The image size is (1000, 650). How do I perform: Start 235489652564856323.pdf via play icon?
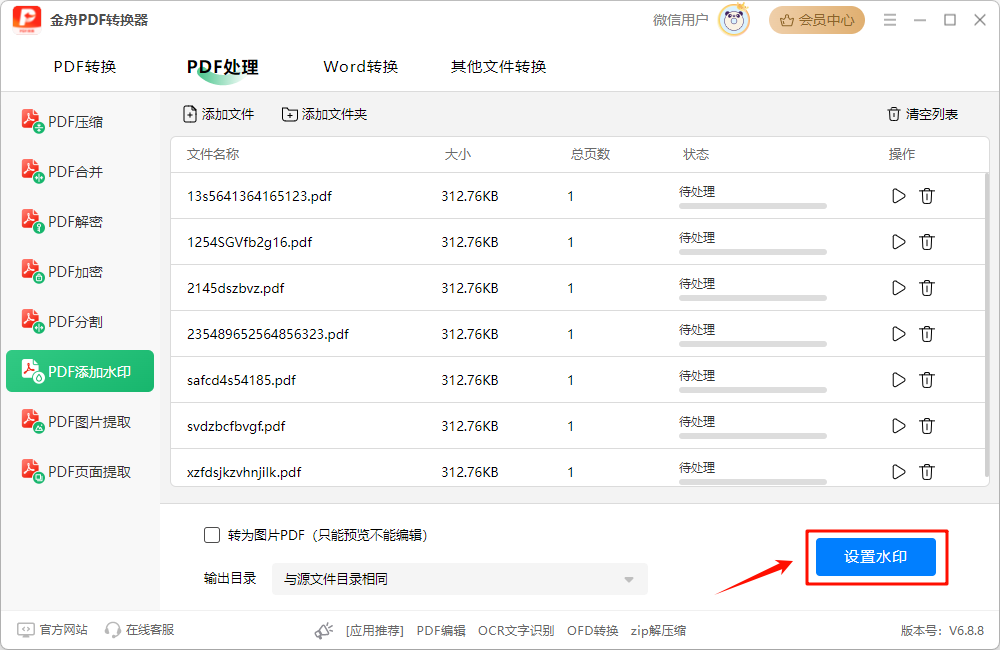click(899, 334)
